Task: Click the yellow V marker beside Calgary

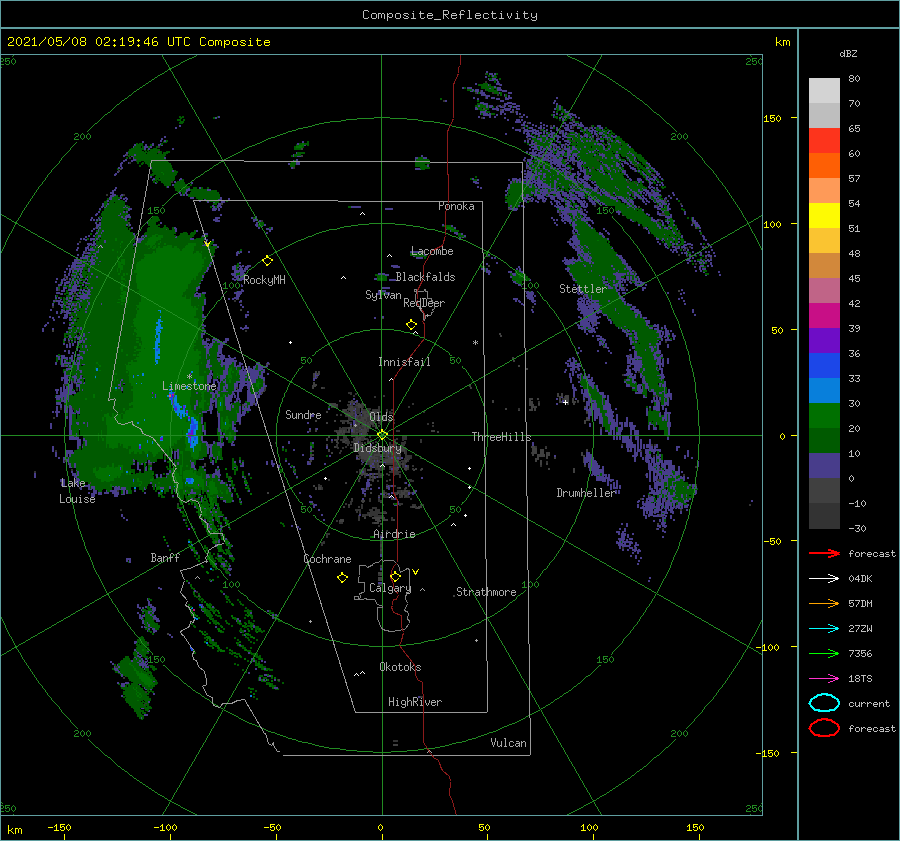Action: (x=416, y=572)
